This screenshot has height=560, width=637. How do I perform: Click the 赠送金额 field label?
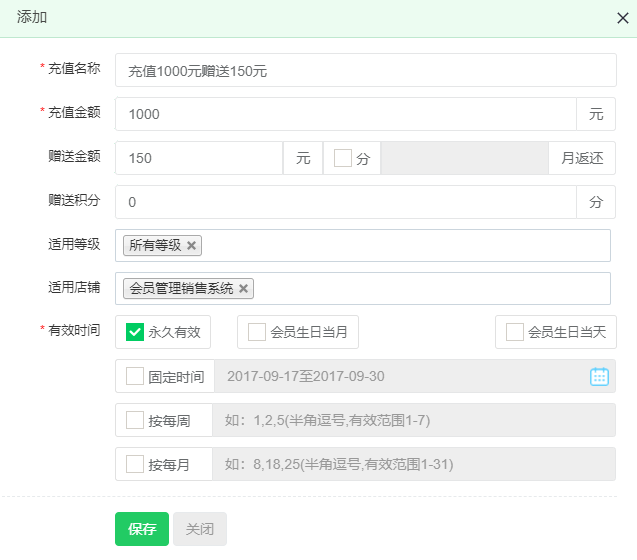click(74, 156)
